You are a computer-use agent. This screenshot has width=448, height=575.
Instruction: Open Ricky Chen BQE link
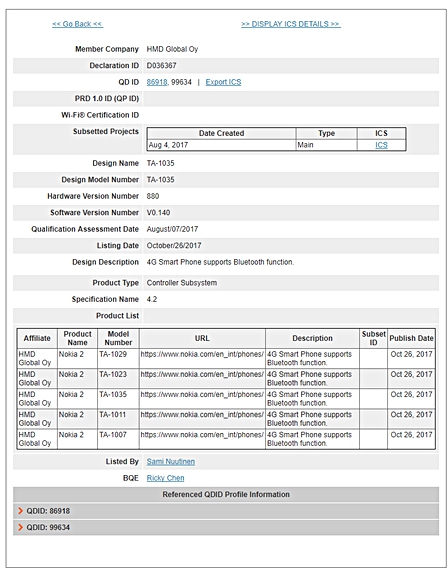point(165,478)
